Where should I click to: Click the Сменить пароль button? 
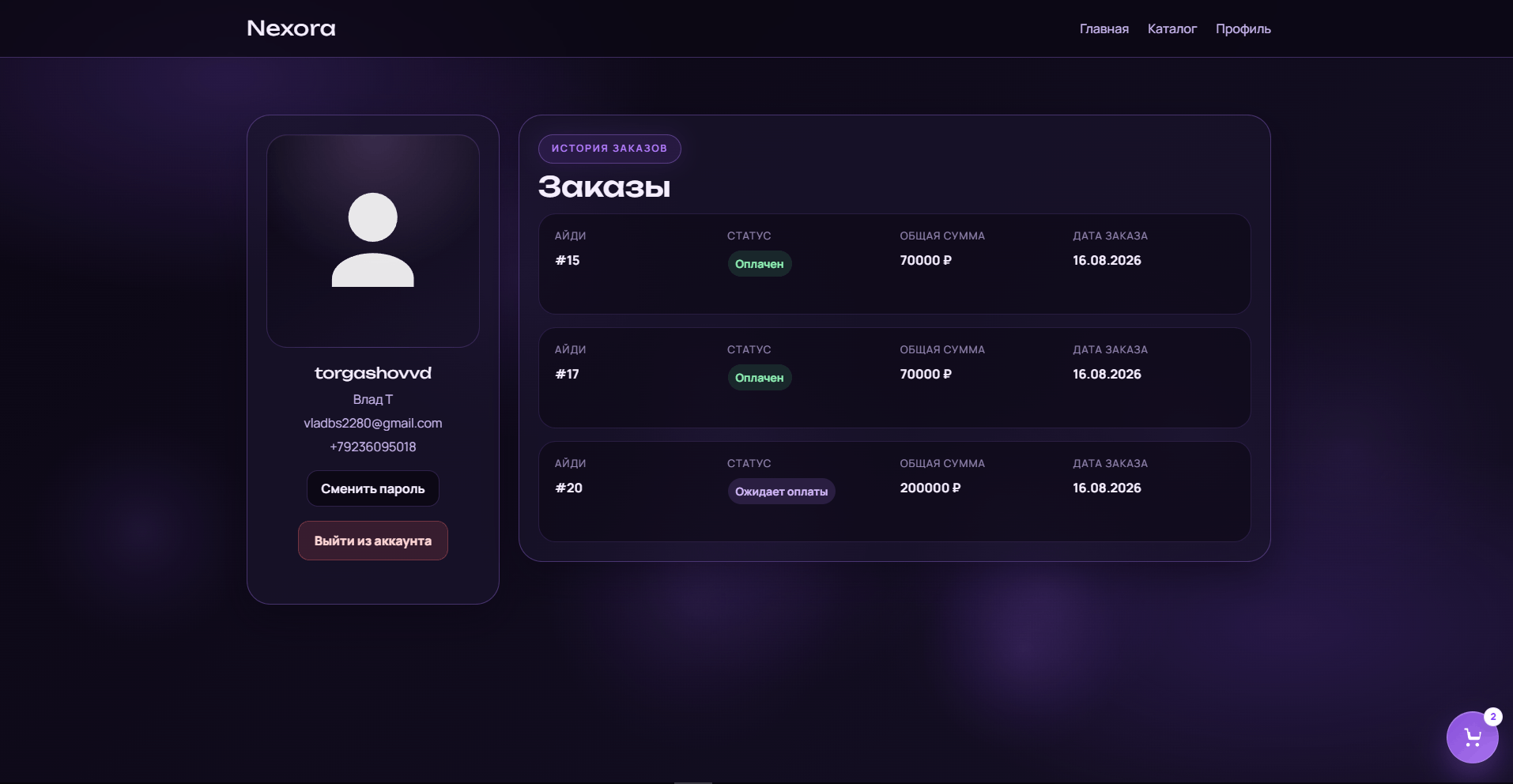pyautogui.click(x=372, y=488)
